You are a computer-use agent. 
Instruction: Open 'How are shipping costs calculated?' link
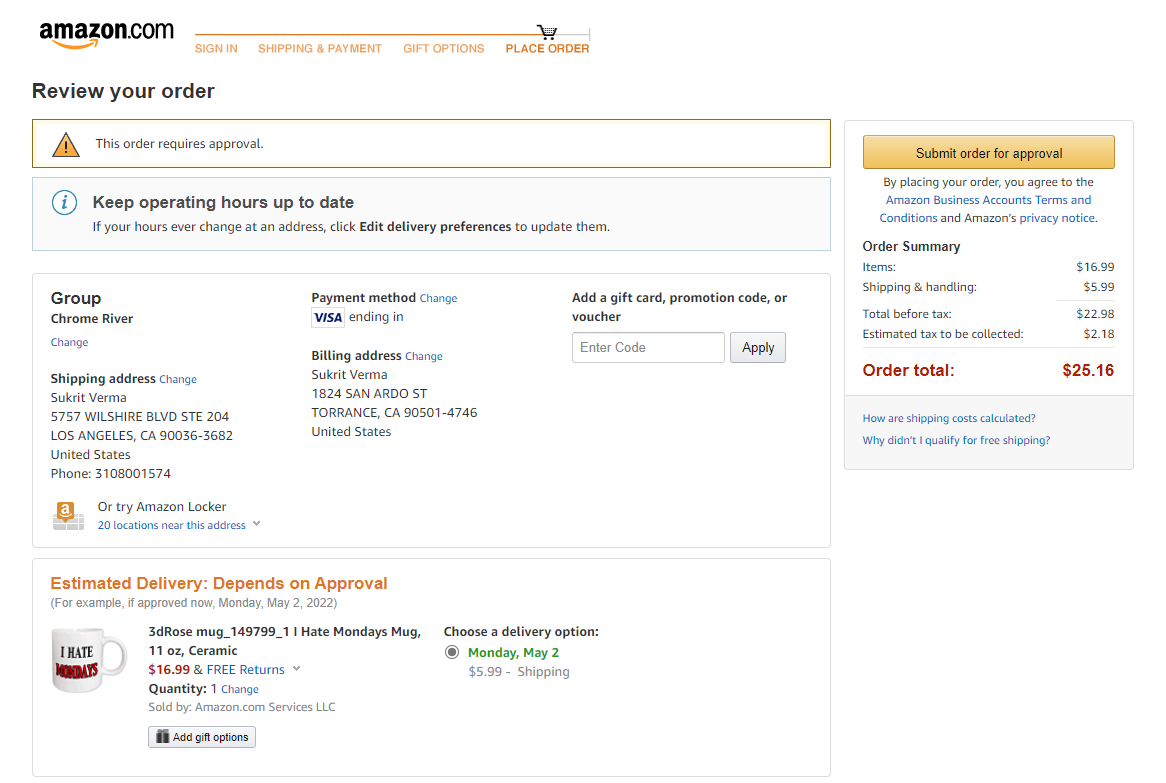[x=949, y=418]
